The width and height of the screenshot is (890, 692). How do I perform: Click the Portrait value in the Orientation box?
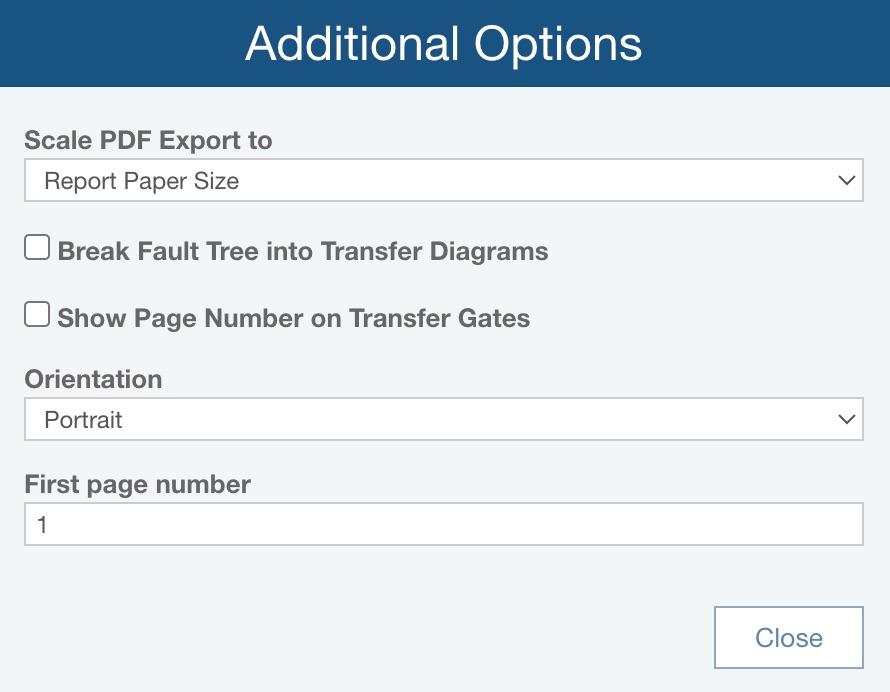tap(84, 420)
